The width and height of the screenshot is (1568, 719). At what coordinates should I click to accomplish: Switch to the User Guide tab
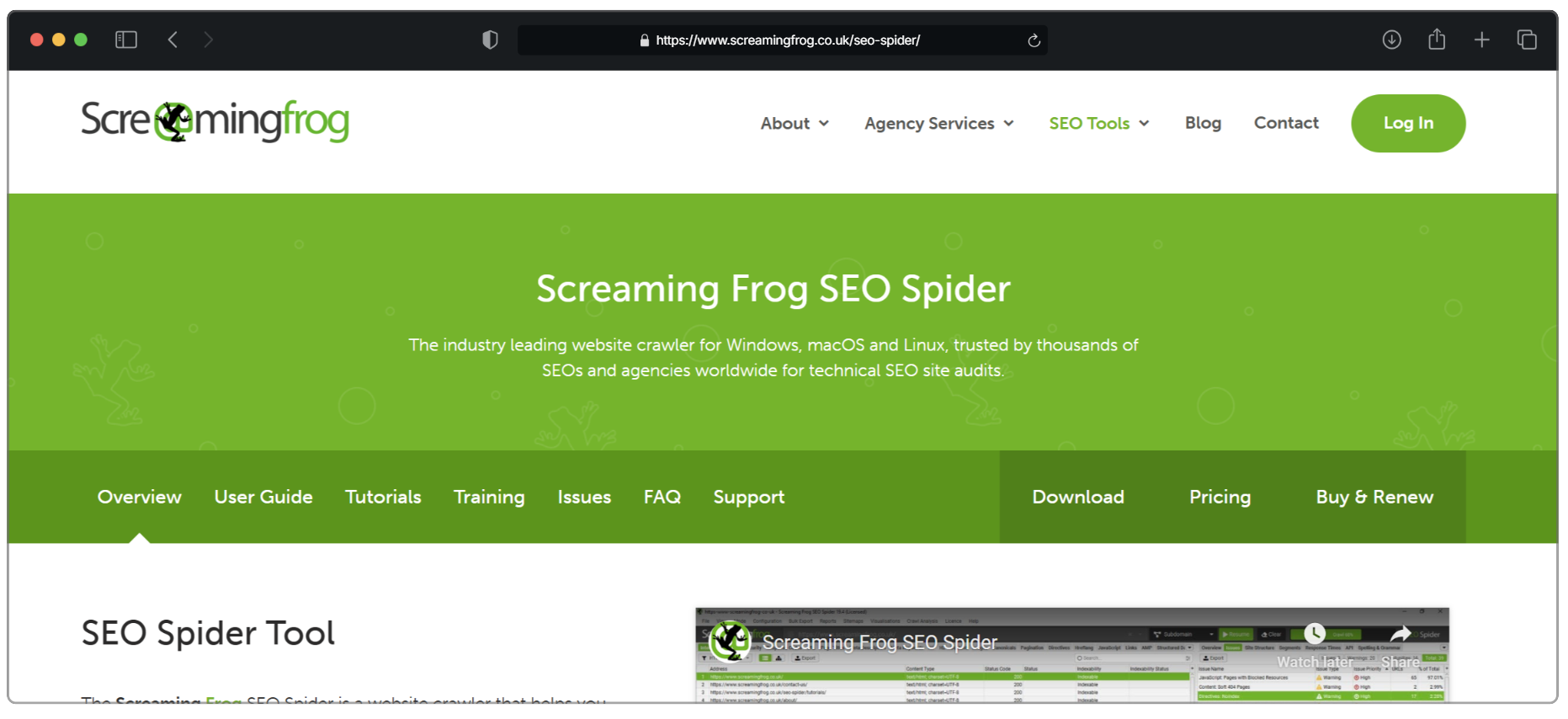point(263,497)
